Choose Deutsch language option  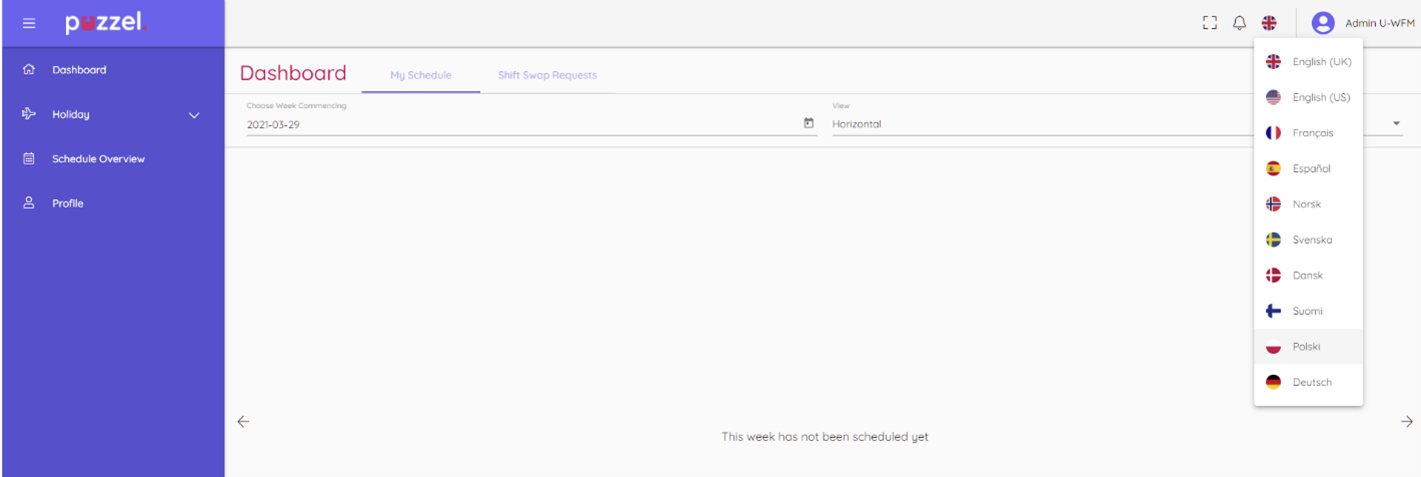(x=1311, y=382)
